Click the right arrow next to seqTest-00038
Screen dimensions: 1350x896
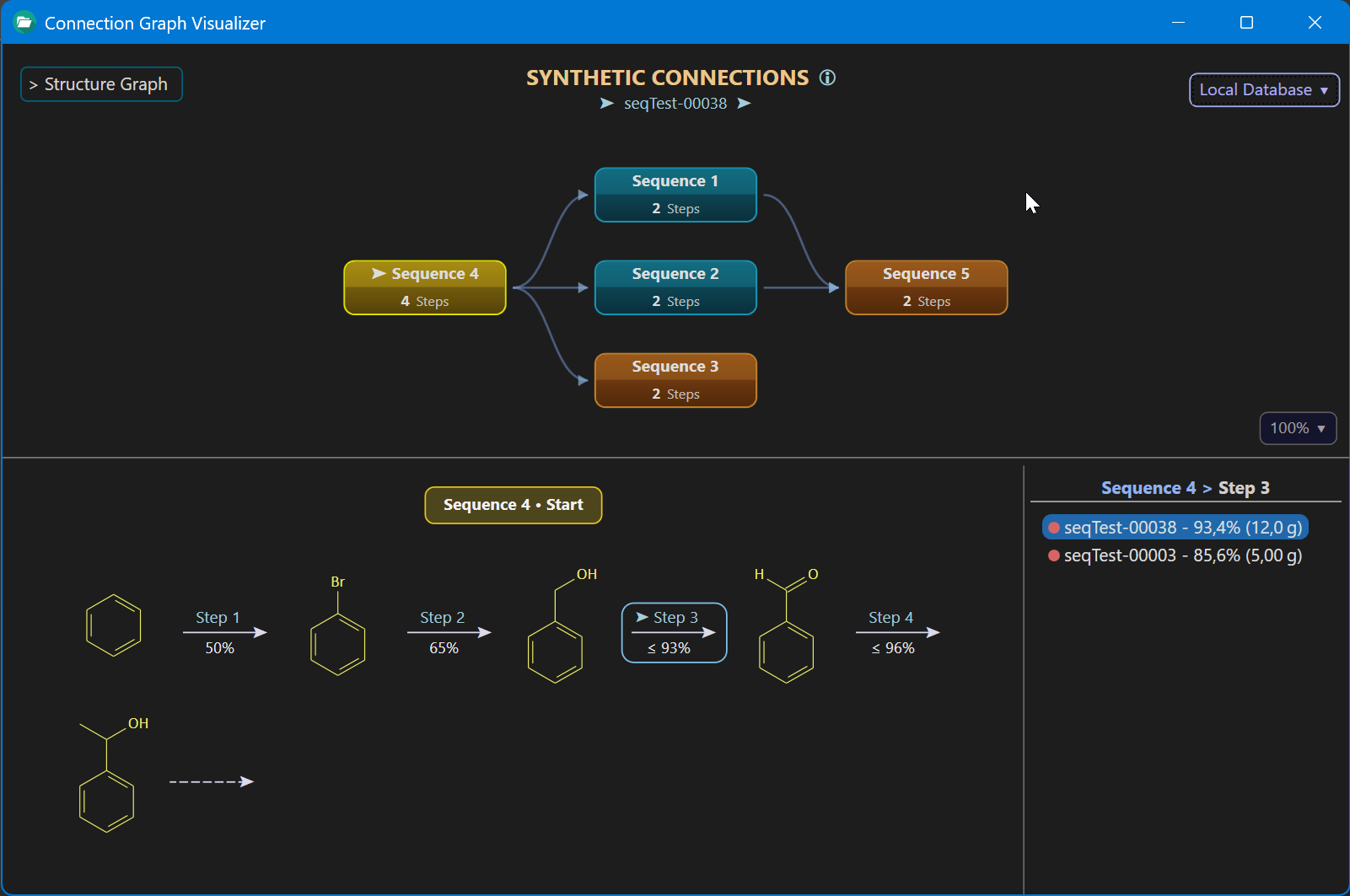(744, 104)
